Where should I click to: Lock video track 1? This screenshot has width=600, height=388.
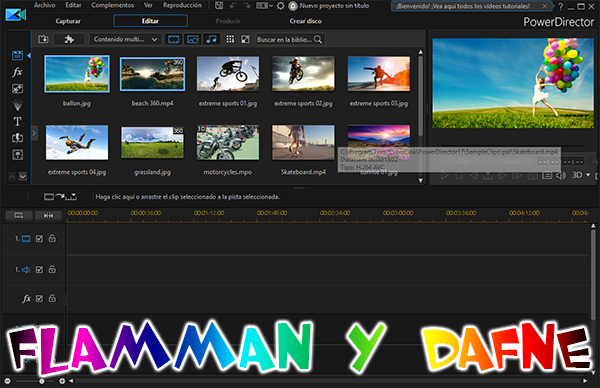[52, 238]
